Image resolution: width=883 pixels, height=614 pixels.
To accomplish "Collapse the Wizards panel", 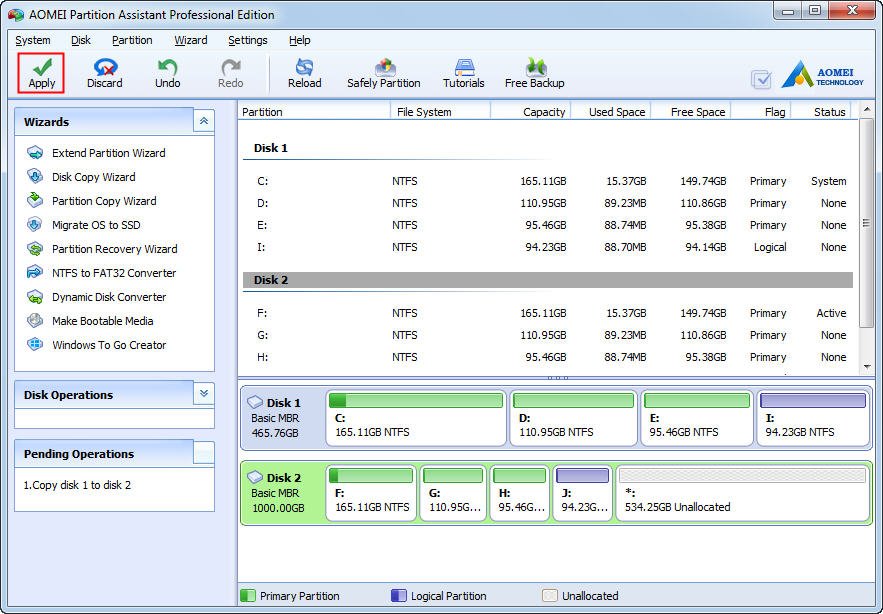I will [x=204, y=121].
